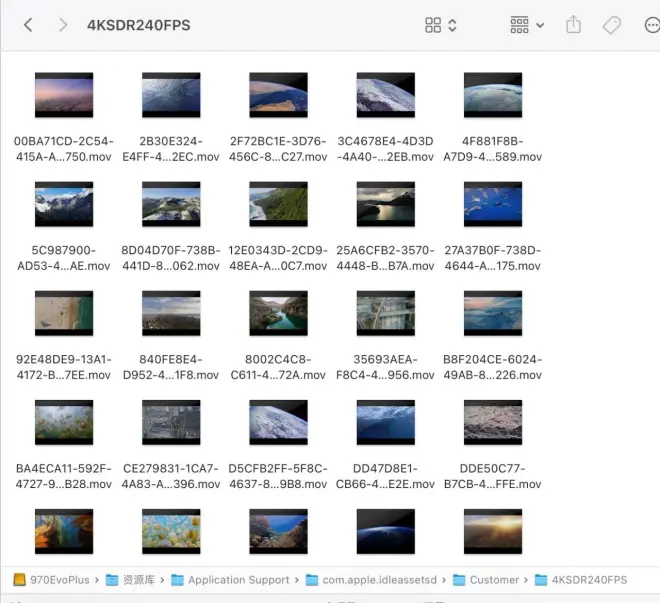Choose the 8002C4C8-C611 river canyon file
The height and width of the screenshot is (603, 660).
[x=278, y=313]
